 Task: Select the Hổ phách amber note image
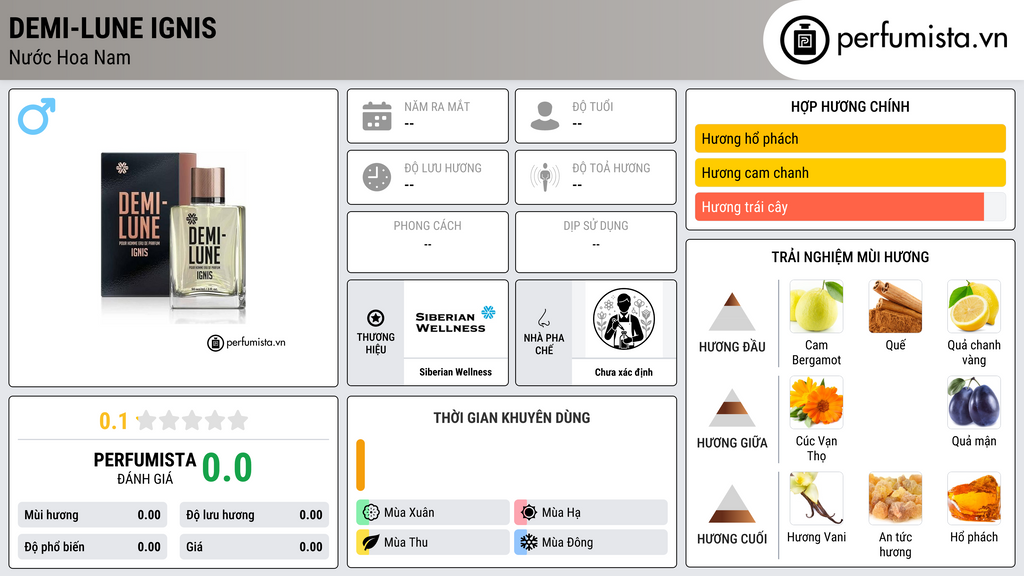click(974, 498)
